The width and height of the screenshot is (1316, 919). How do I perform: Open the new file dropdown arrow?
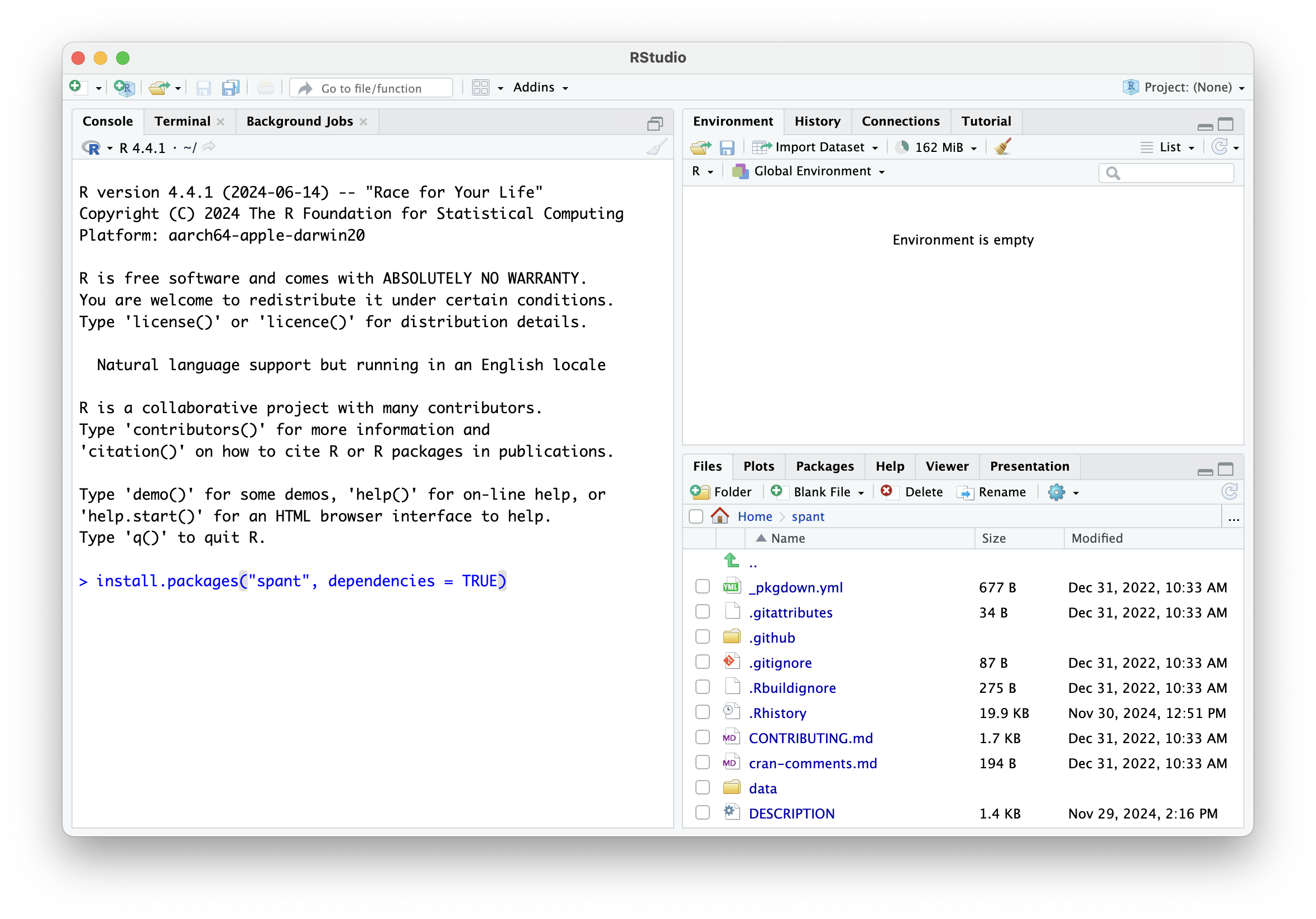(x=99, y=88)
